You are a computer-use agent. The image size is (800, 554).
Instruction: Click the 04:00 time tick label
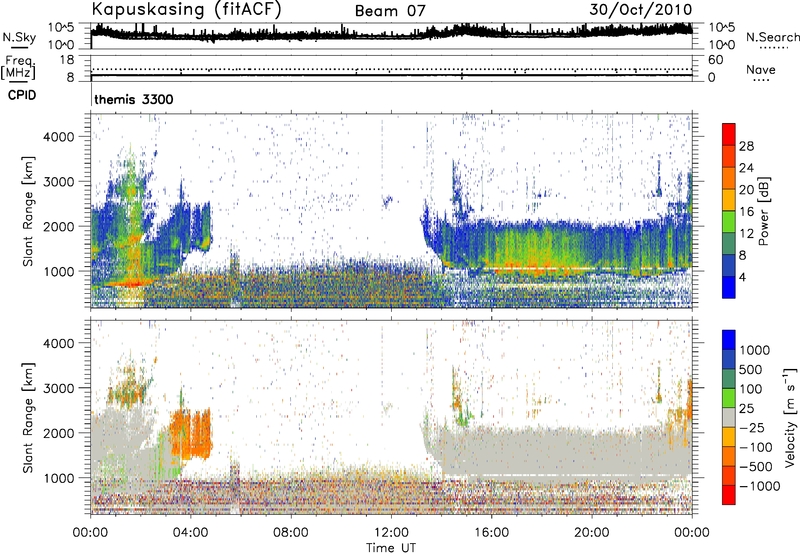[190, 533]
